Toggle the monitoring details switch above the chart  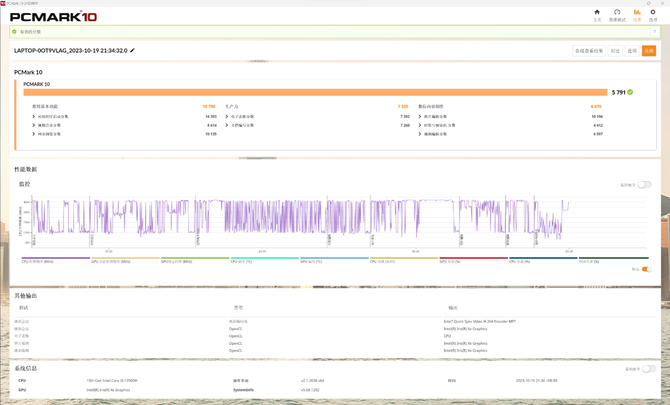pyautogui.click(x=644, y=185)
